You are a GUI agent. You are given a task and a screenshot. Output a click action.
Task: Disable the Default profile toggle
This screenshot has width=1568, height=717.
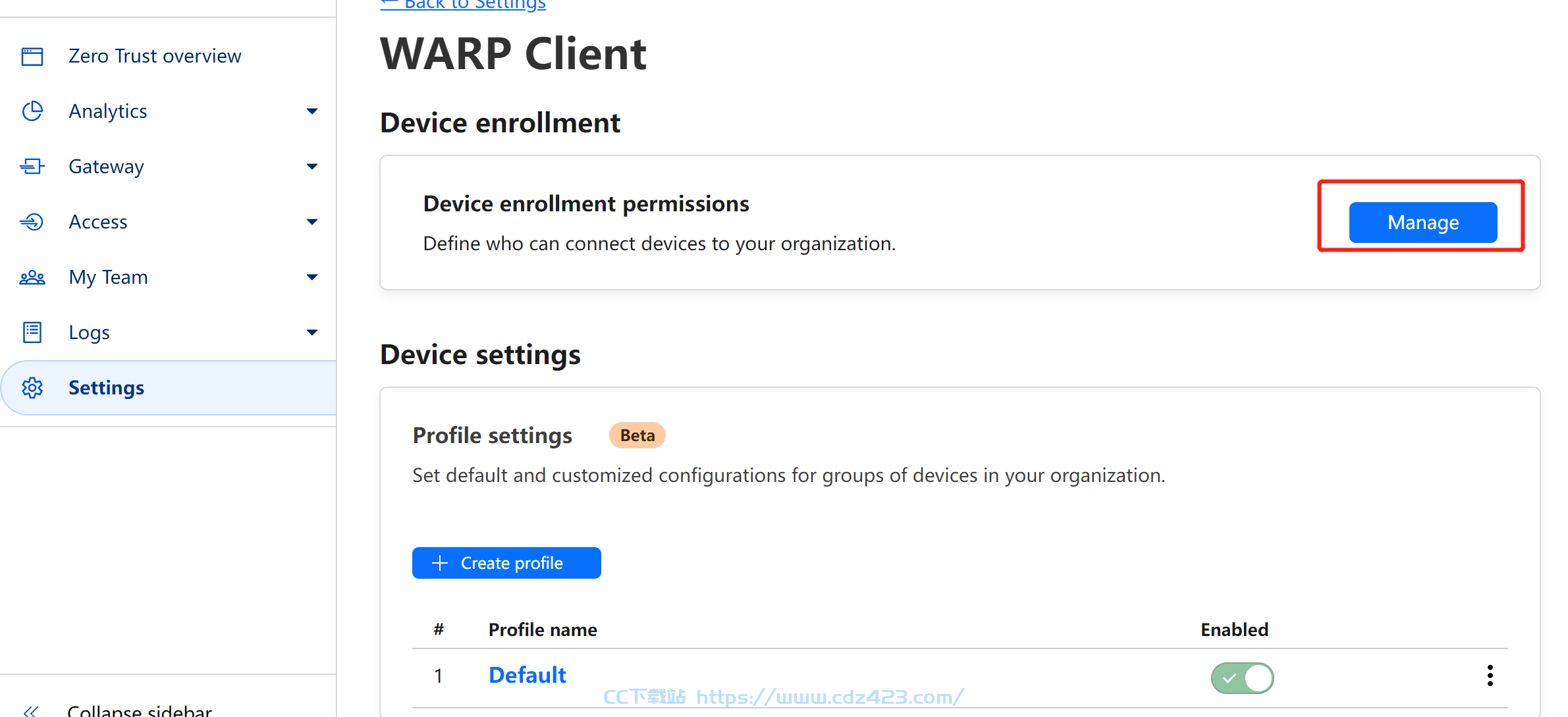point(1242,677)
